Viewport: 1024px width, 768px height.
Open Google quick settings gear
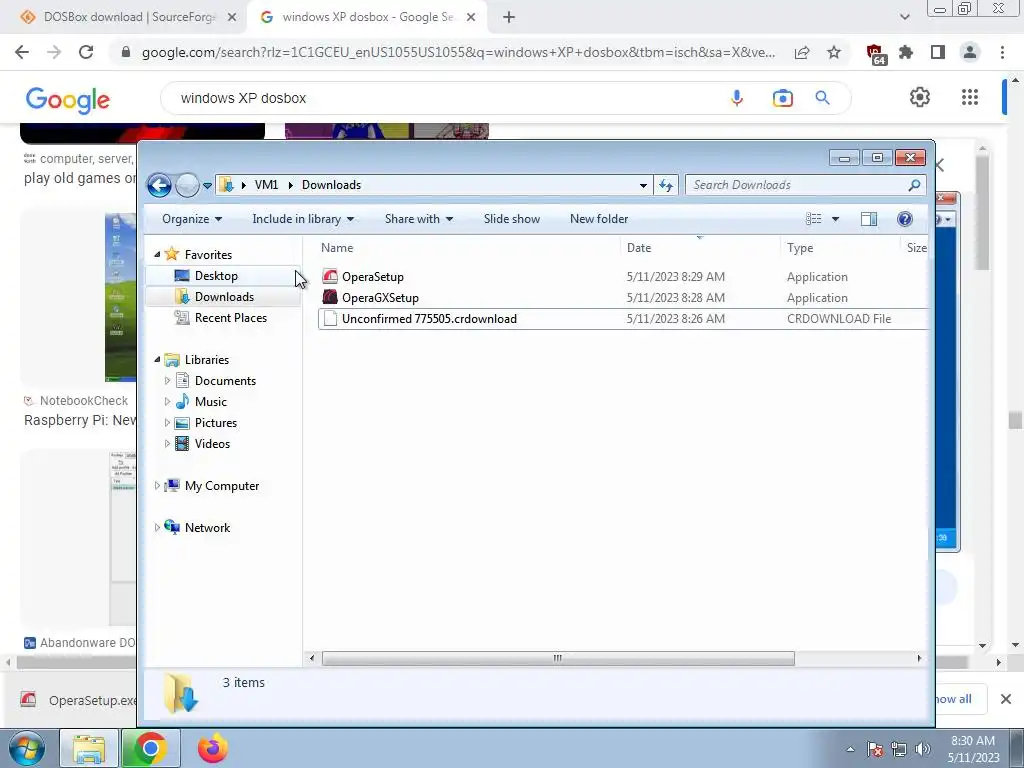point(920,97)
